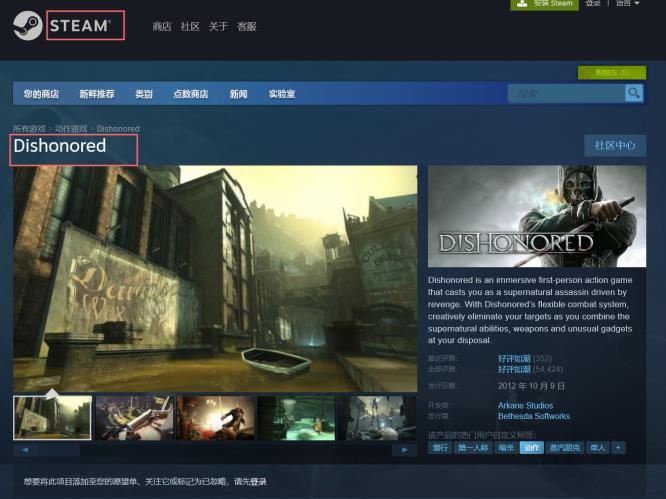Follow the Dishonored breadcrumb link
The width and height of the screenshot is (666, 499).
pyautogui.click(x=118, y=128)
